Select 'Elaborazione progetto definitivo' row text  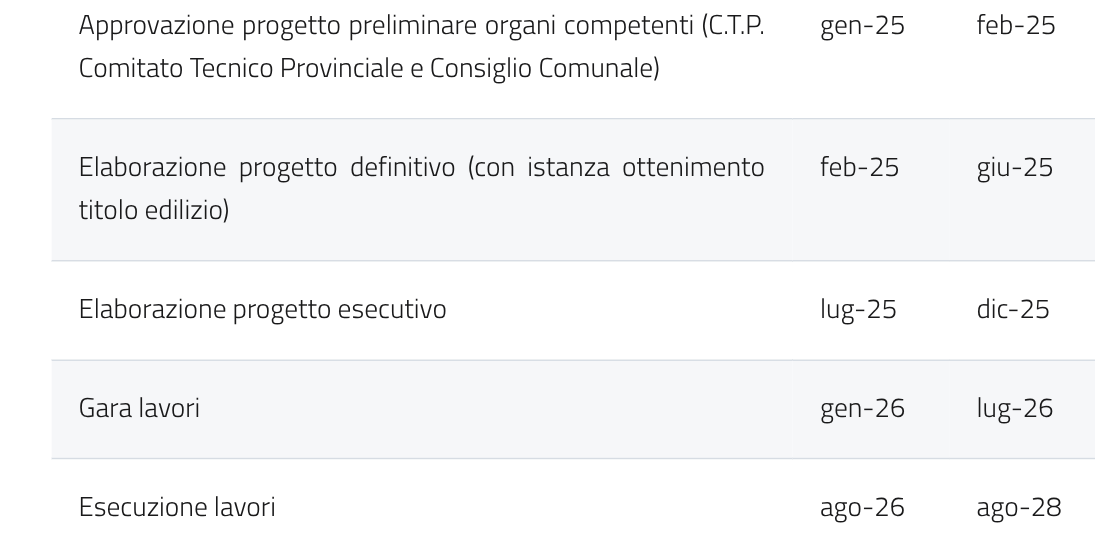click(421, 189)
